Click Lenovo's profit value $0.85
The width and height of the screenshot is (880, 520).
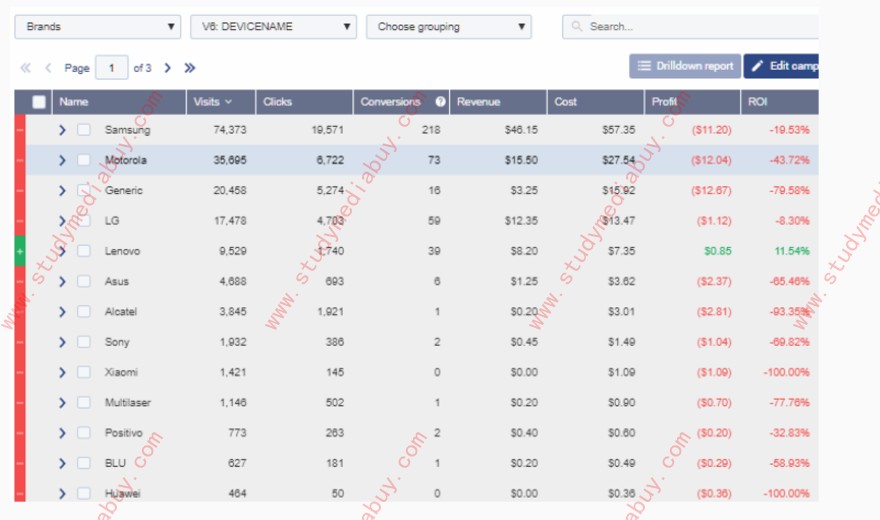pos(718,251)
